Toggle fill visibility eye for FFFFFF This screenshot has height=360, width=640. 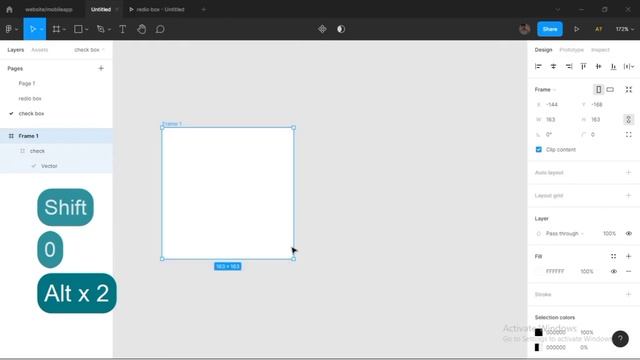[x=613, y=271]
